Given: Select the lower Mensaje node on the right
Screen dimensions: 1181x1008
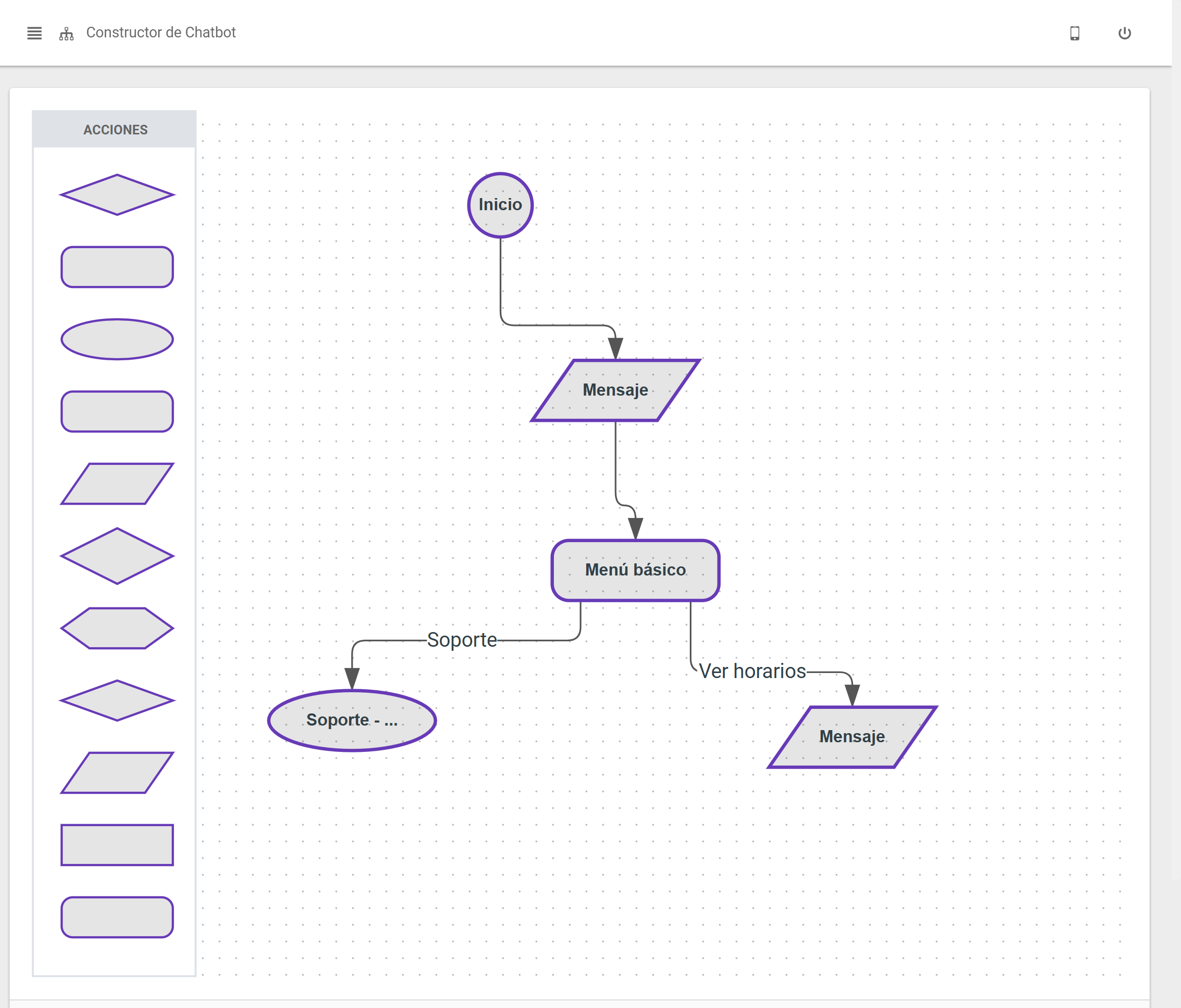Looking at the screenshot, I should coord(852,736).
